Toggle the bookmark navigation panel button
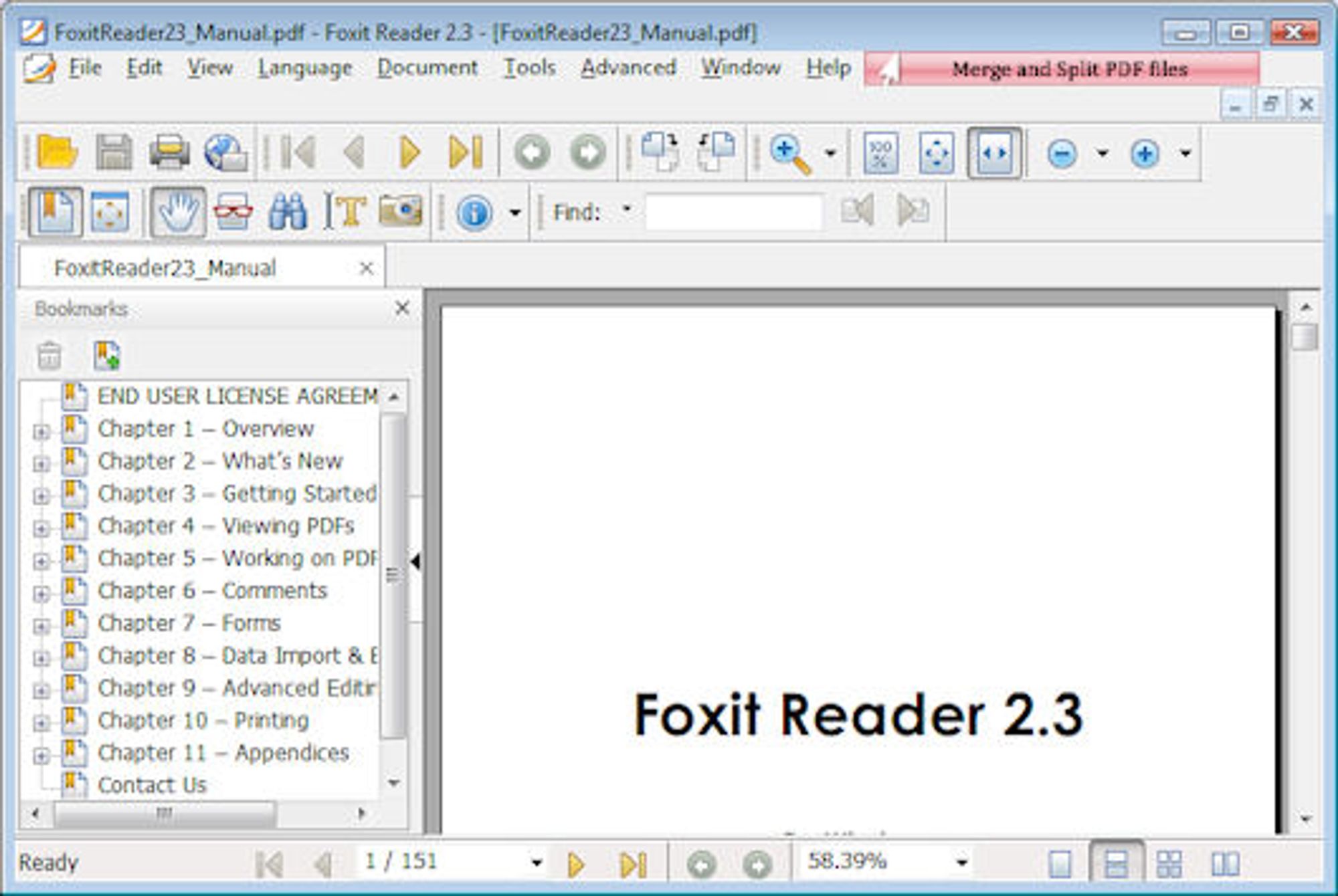This screenshot has height=896, width=1338. (x=56, y=212)
